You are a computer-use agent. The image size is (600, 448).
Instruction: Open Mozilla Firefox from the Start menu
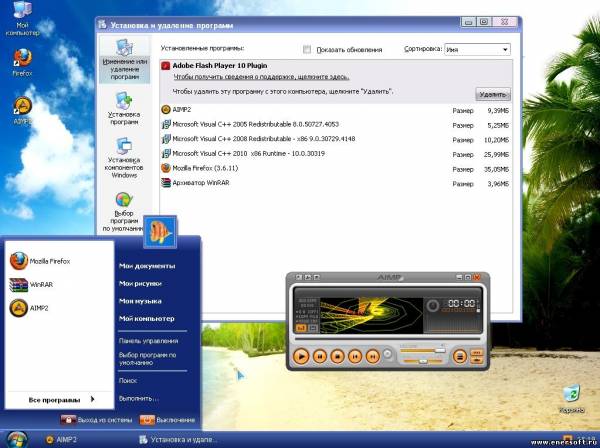[40, 261]
